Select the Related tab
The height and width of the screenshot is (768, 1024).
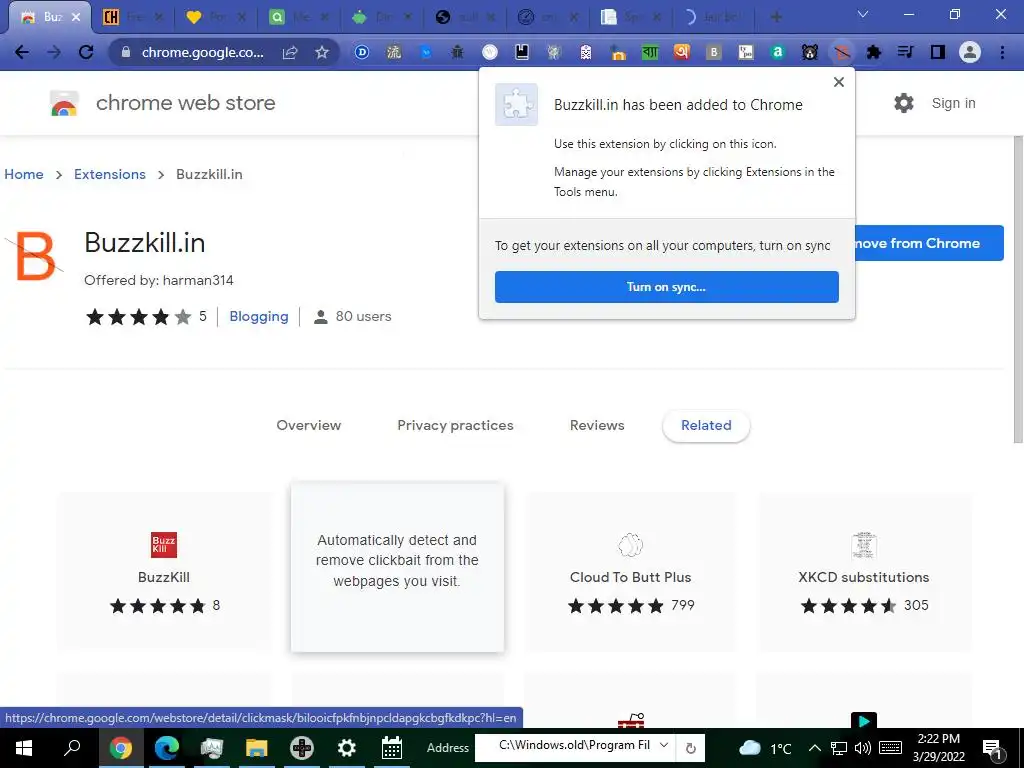706,425
